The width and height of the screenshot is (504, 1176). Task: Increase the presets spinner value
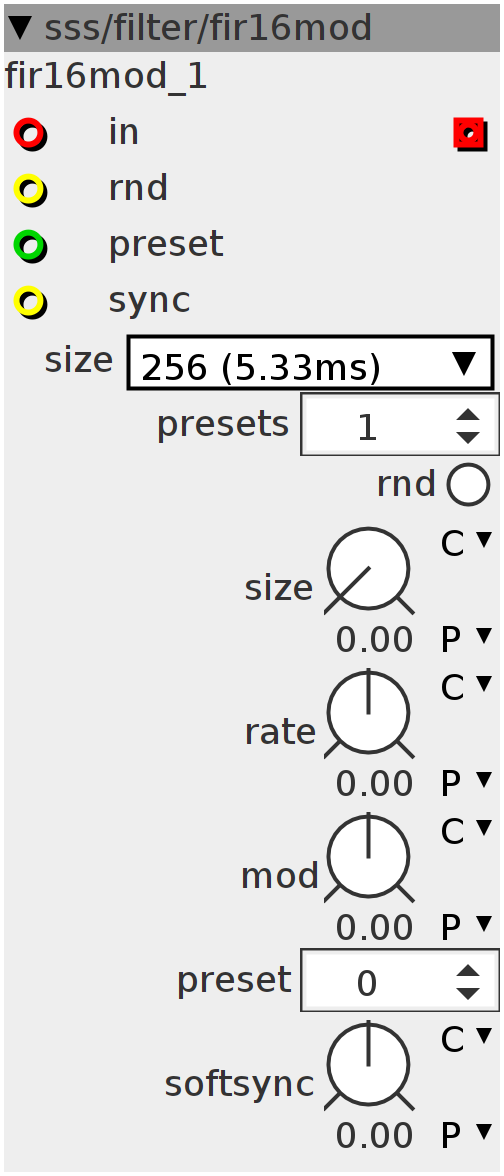tap(468, 416)
